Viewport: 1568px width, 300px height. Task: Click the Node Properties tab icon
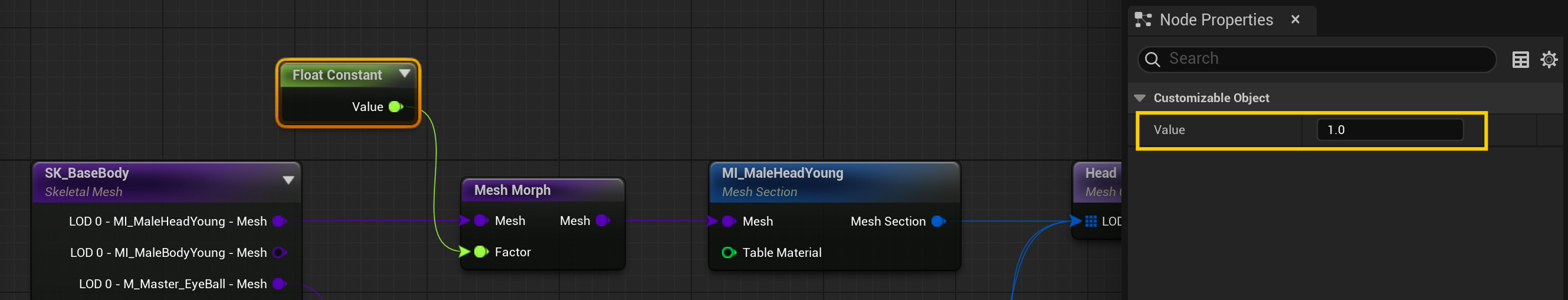pos(1143,19)
